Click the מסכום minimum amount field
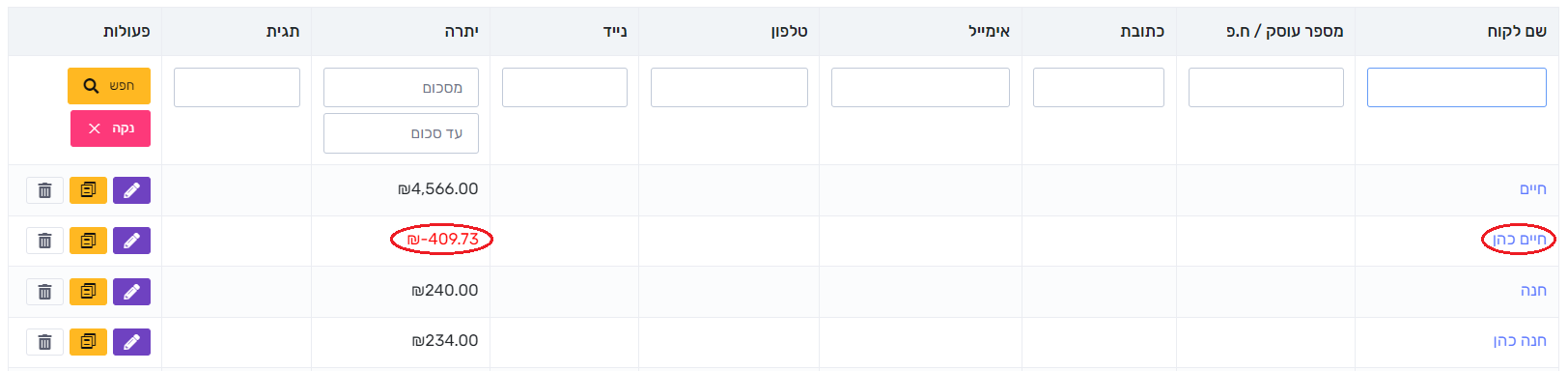The width and height of the screenshot is (1568, 371). [x=401, y=88]
